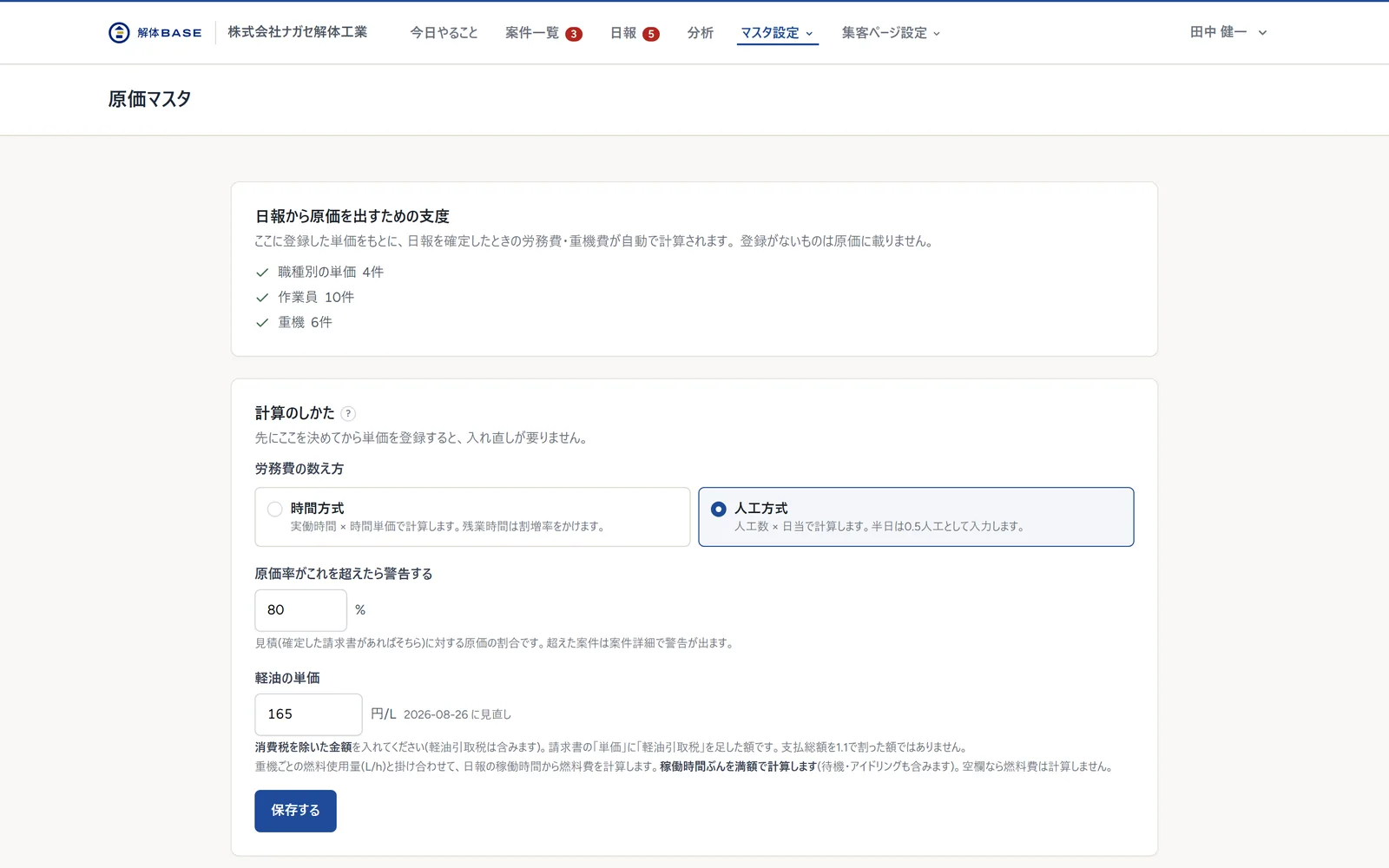This screenshot has height=868, width=1389.
Task: Open the 日報 page
Action: (x=623, y=33)
